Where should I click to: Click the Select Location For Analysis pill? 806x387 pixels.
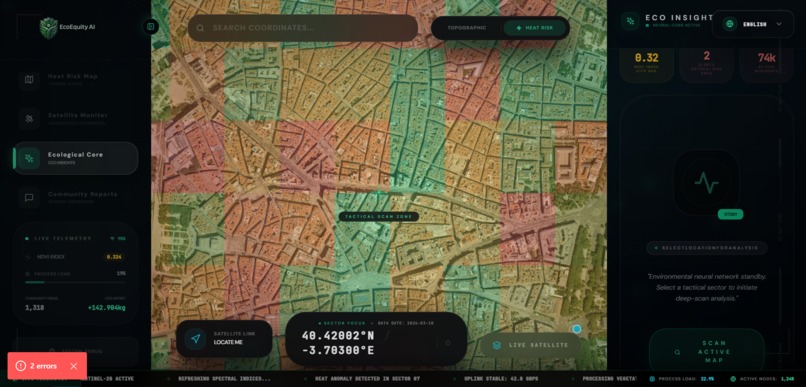click(x=706, y=248)
